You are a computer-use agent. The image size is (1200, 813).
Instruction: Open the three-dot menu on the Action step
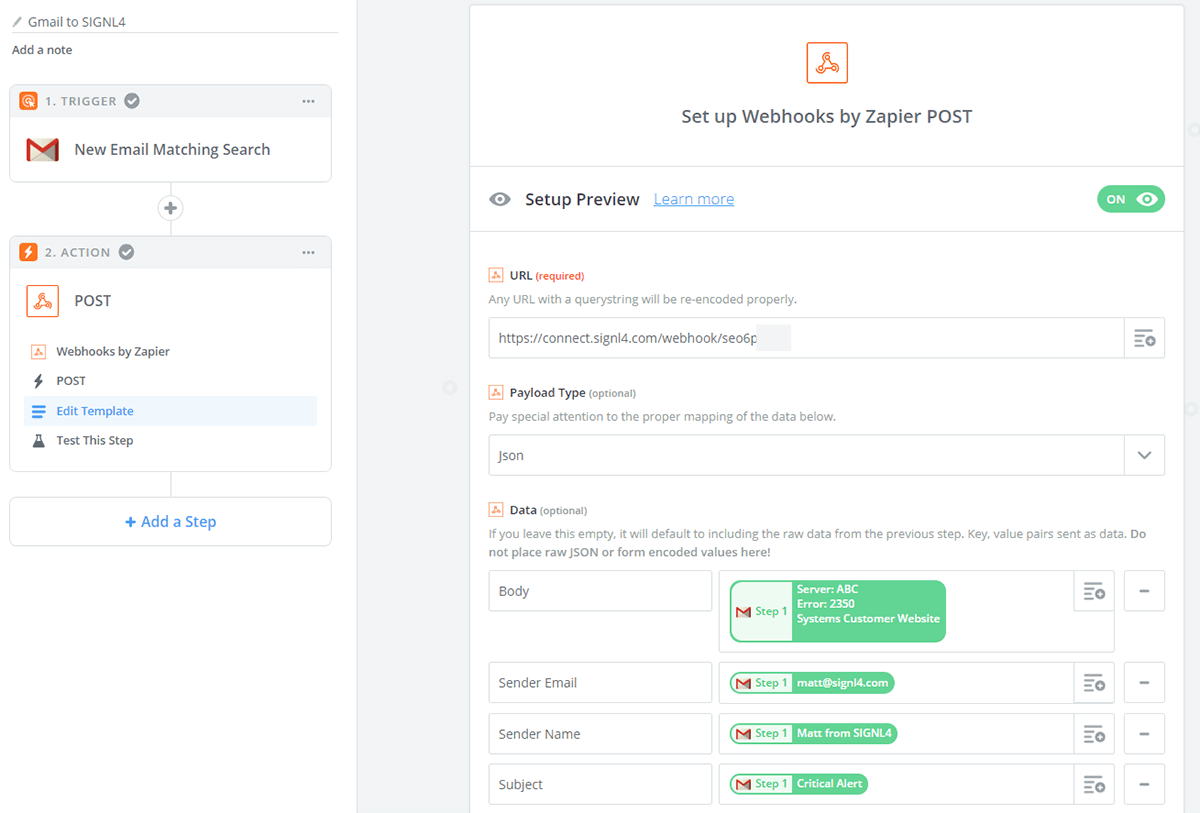[x=309, y=252]
